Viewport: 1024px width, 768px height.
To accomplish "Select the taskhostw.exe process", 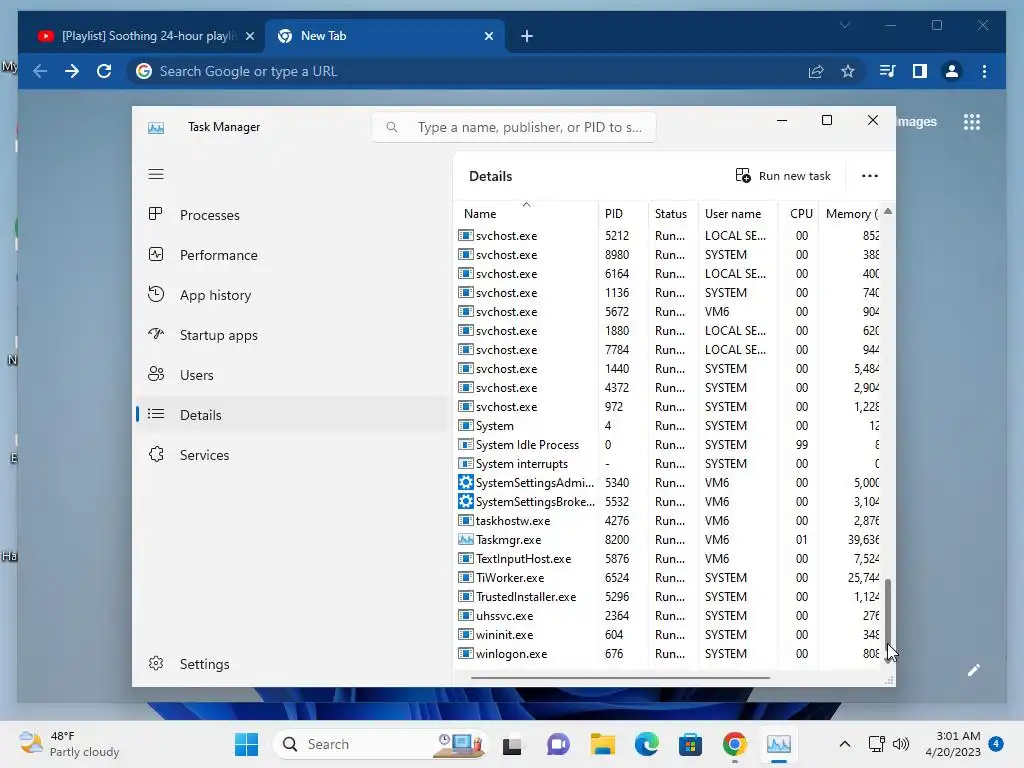I will coord(668,520).
